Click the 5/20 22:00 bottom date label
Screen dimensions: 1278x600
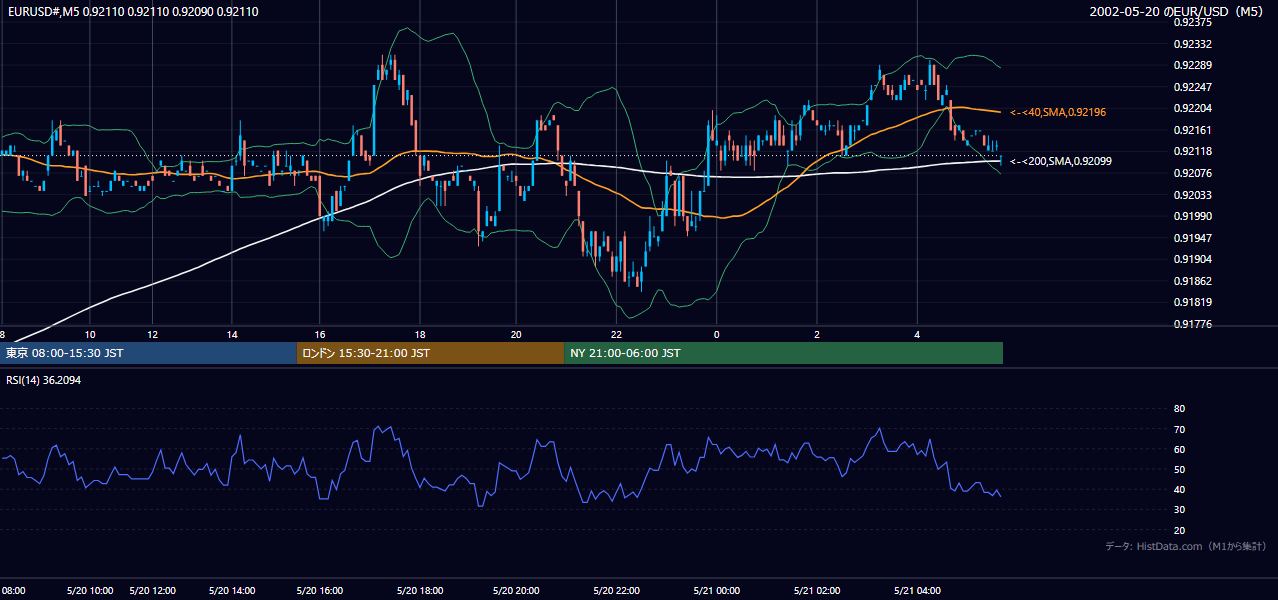[616, 590]
